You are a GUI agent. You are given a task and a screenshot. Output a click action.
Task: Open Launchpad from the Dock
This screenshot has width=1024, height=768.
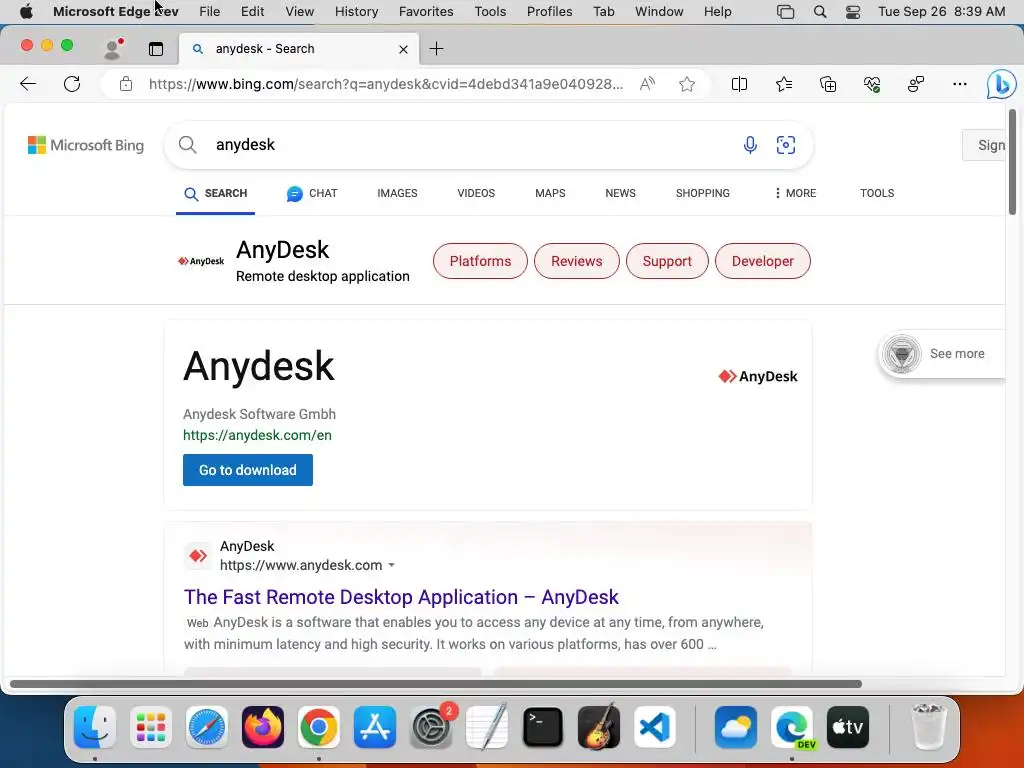tap(151, 726)
